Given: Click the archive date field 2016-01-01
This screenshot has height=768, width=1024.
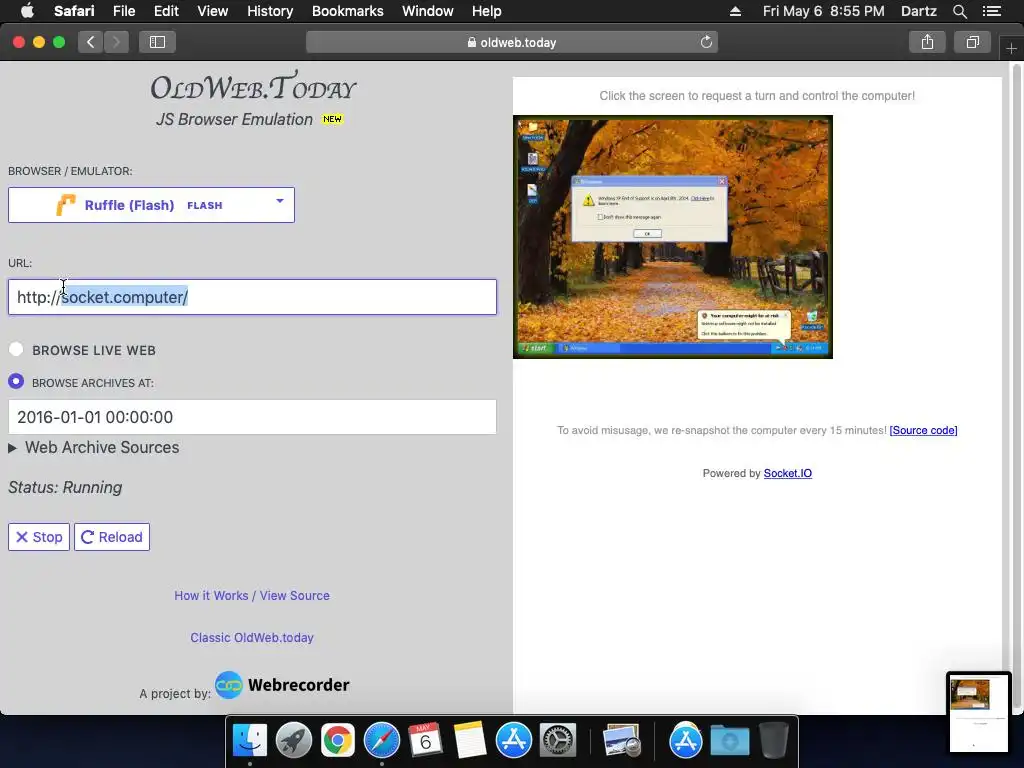Looking at the screenshot, I should [x=252, y=417].
